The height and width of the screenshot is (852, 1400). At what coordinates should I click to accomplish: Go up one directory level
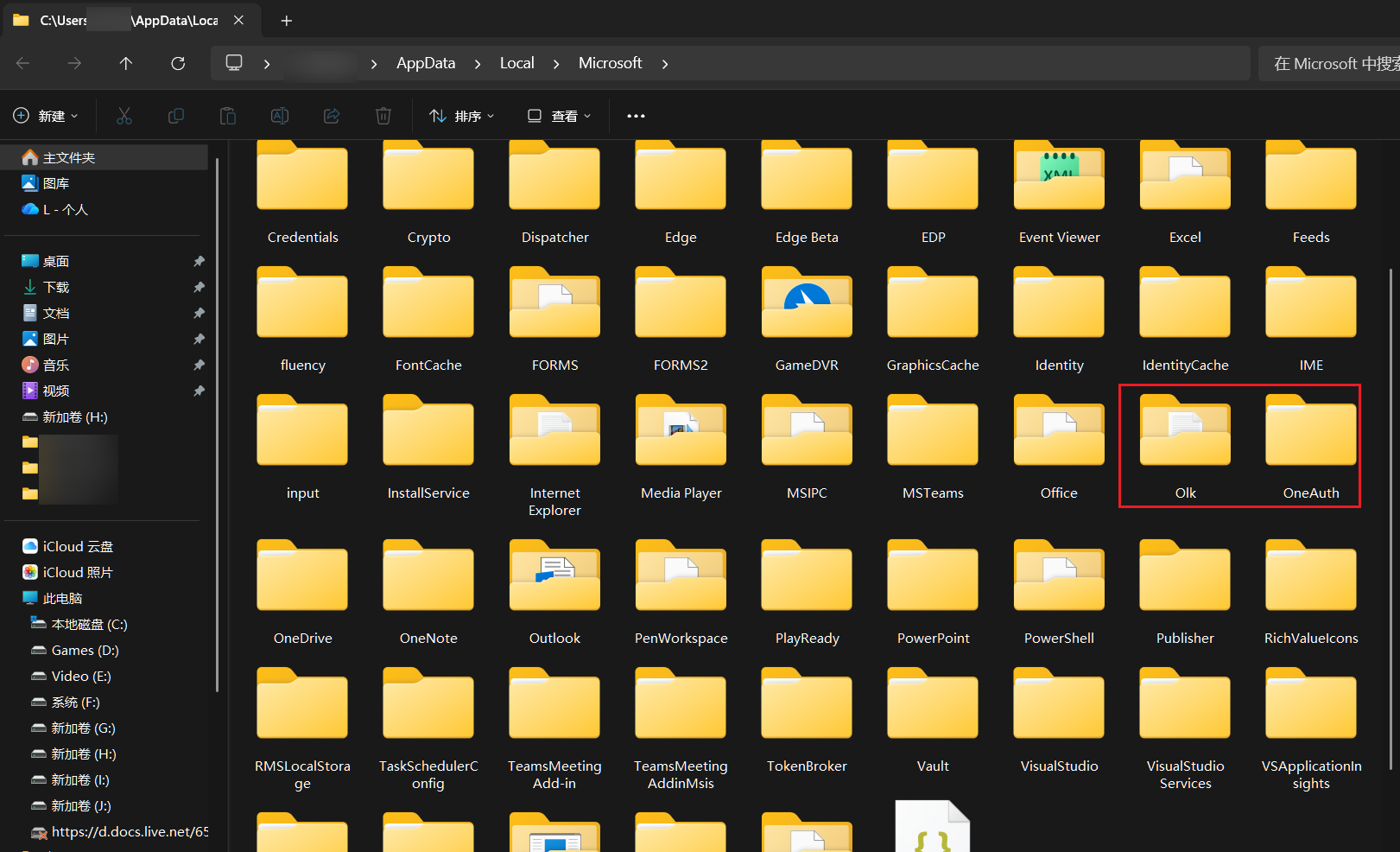[126, 63]
